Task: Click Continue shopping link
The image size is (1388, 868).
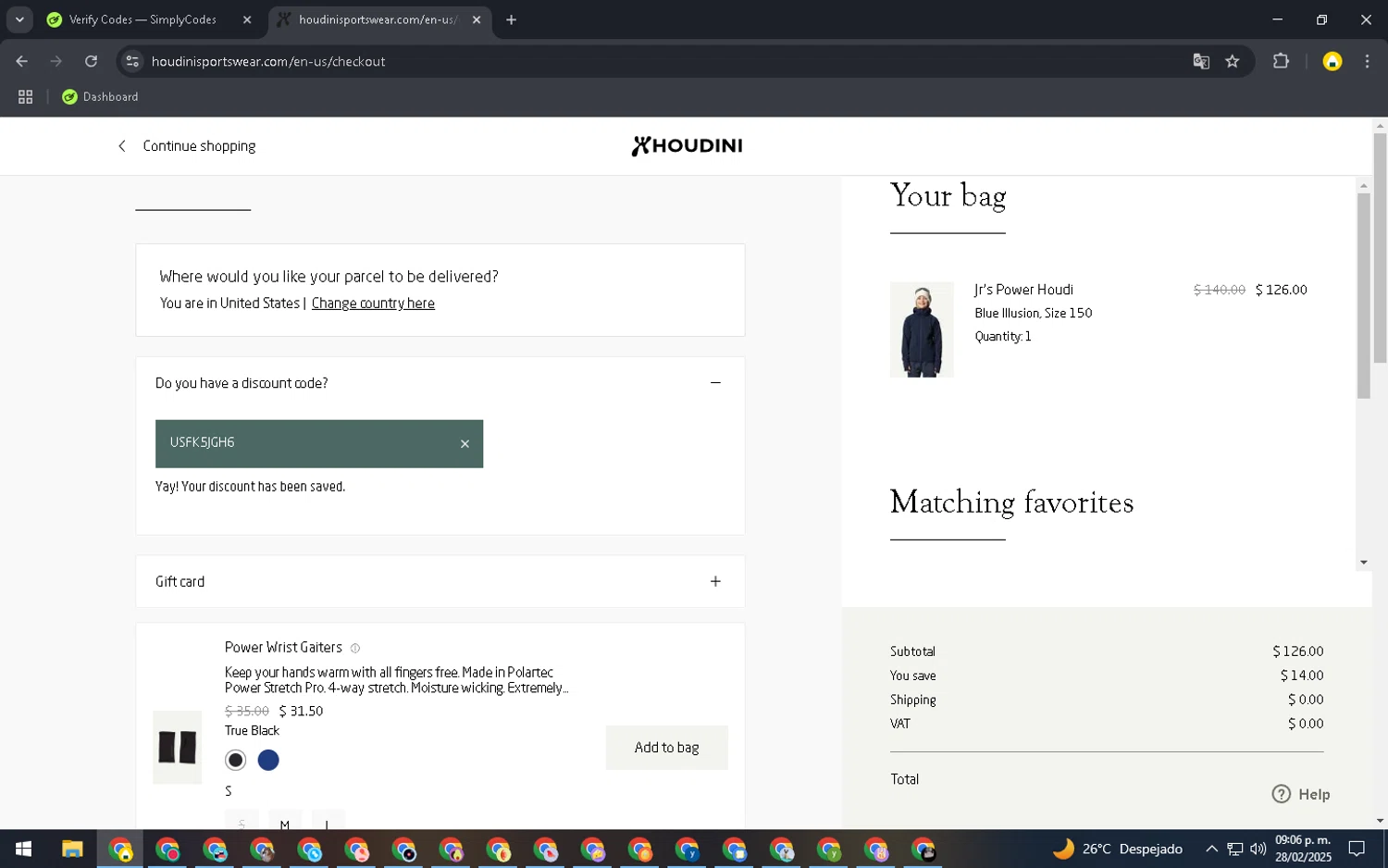Action: 187,146
